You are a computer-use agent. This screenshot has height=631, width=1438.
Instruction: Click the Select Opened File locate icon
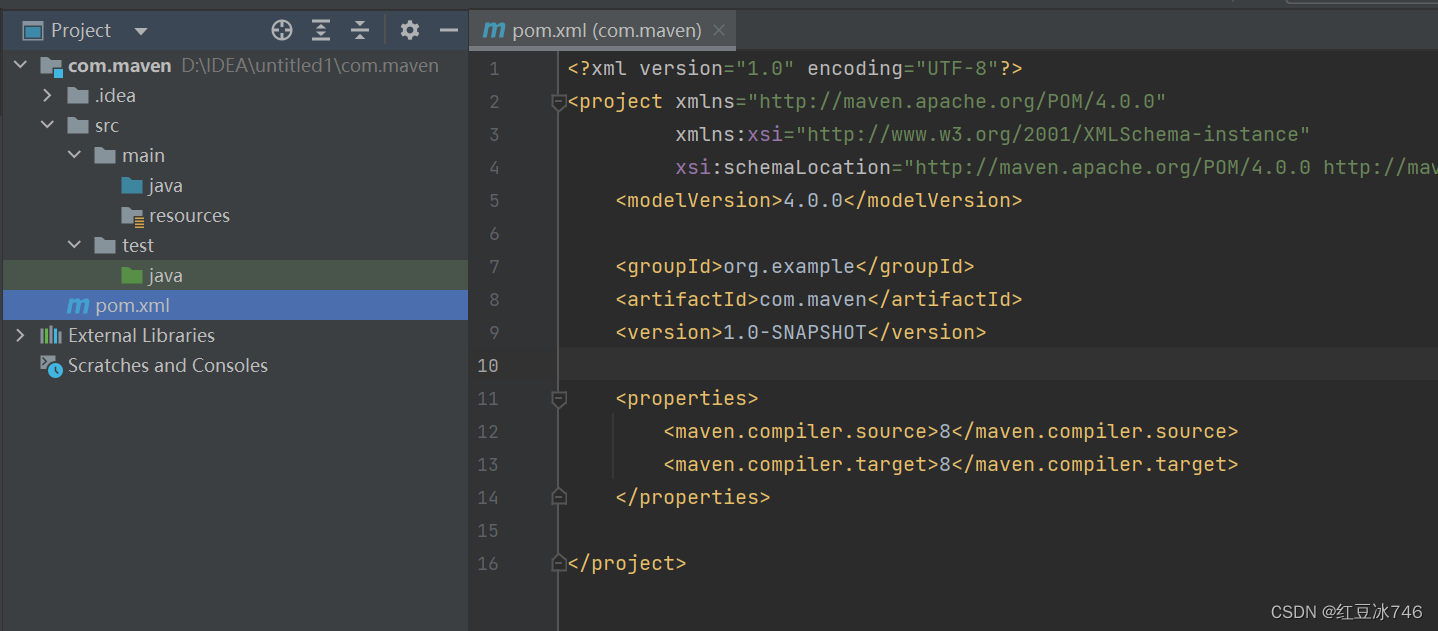click(x=282, y=31)
